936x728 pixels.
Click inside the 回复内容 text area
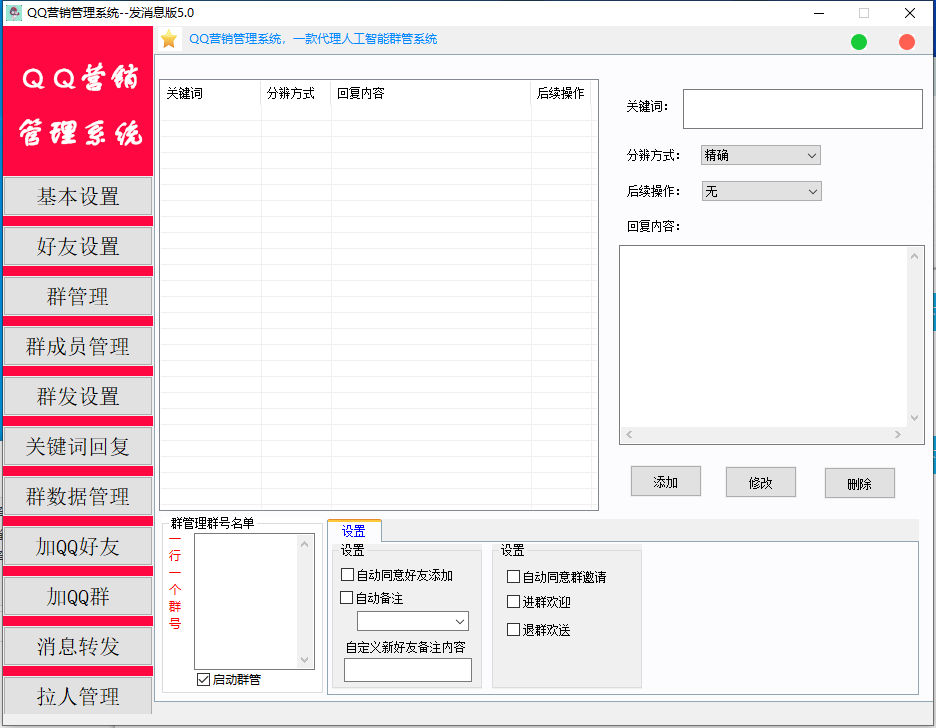pos(764,337)
